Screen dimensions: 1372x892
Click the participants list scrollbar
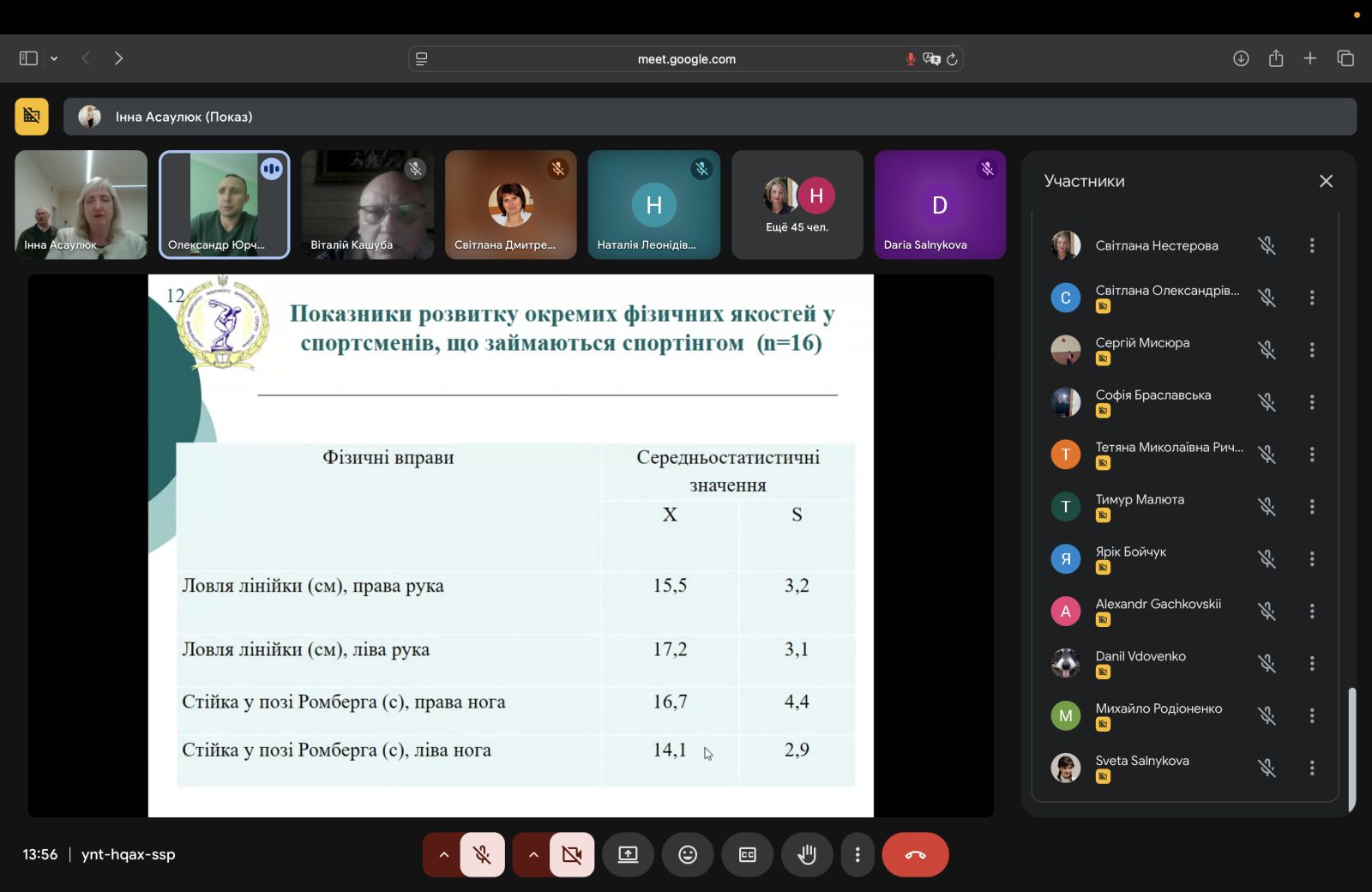pyautogui.click(x=1351, y=746)
